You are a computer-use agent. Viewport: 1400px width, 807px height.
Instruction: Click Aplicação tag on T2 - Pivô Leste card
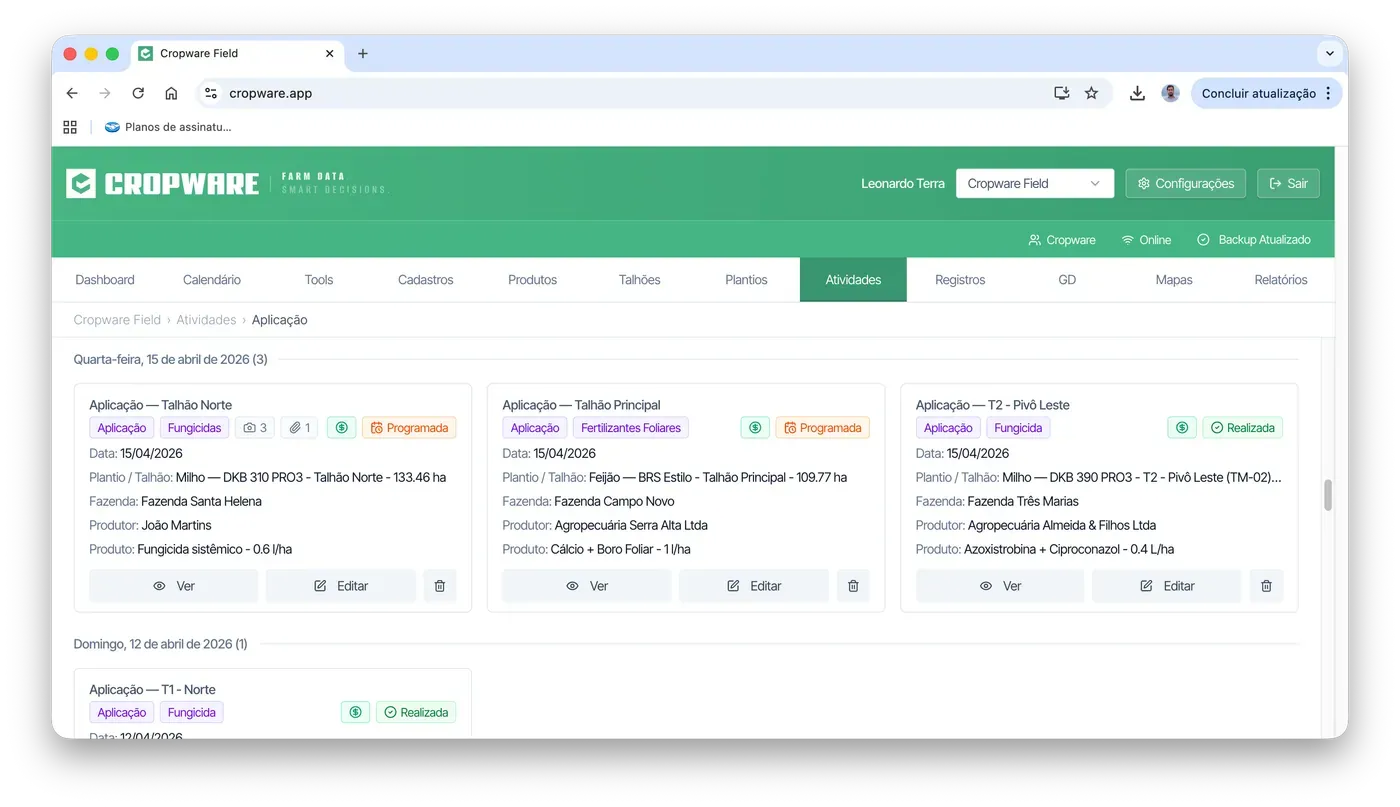[x=948, y=428]
